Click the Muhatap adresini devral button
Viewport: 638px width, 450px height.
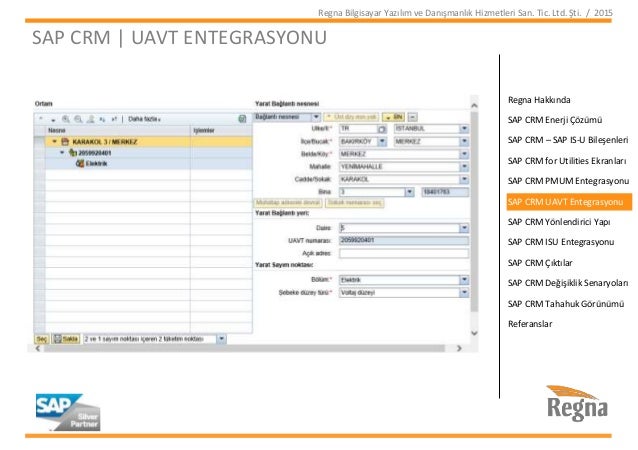click(x=288, y=203)
